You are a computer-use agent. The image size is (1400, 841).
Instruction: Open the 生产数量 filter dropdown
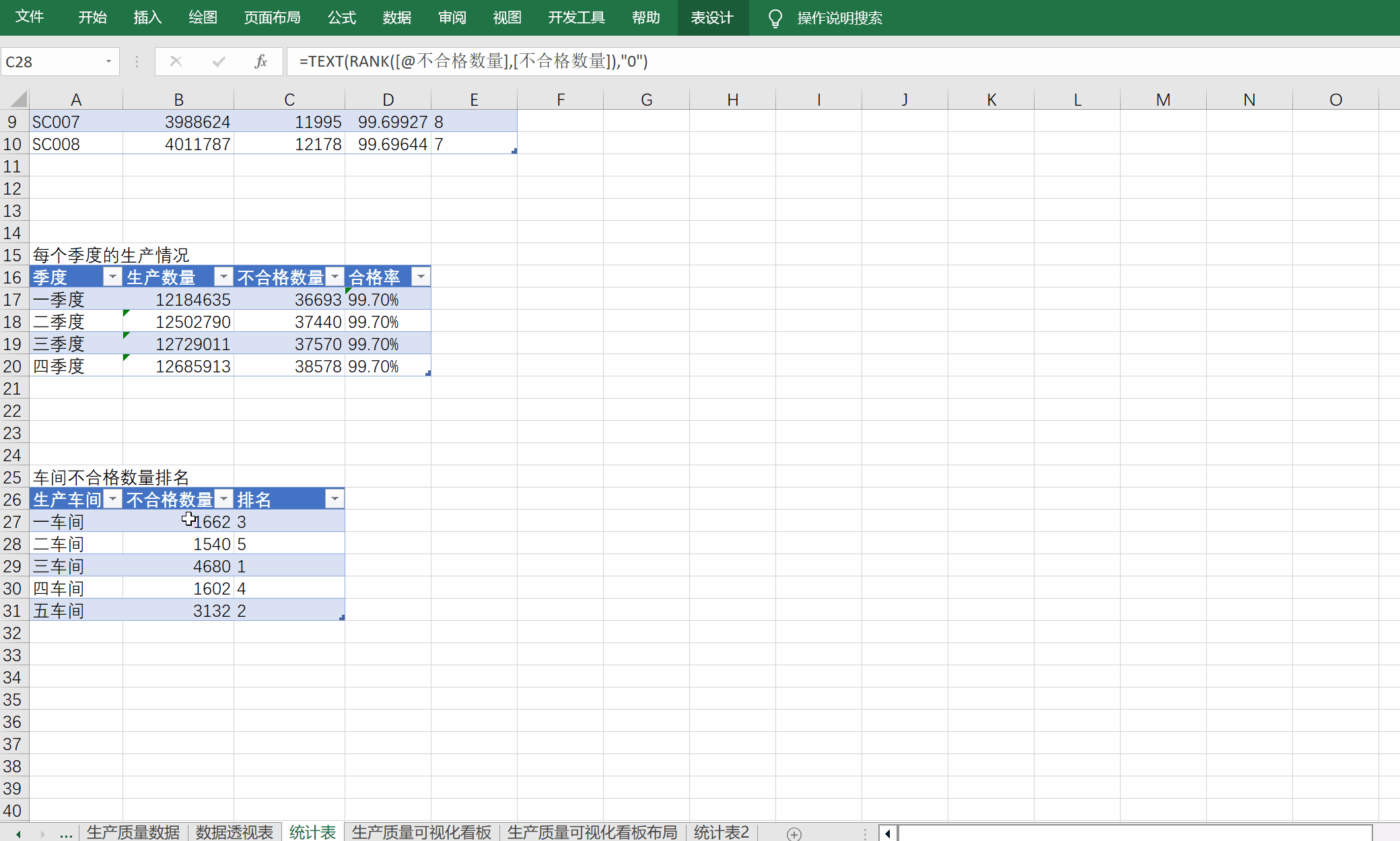223,277
